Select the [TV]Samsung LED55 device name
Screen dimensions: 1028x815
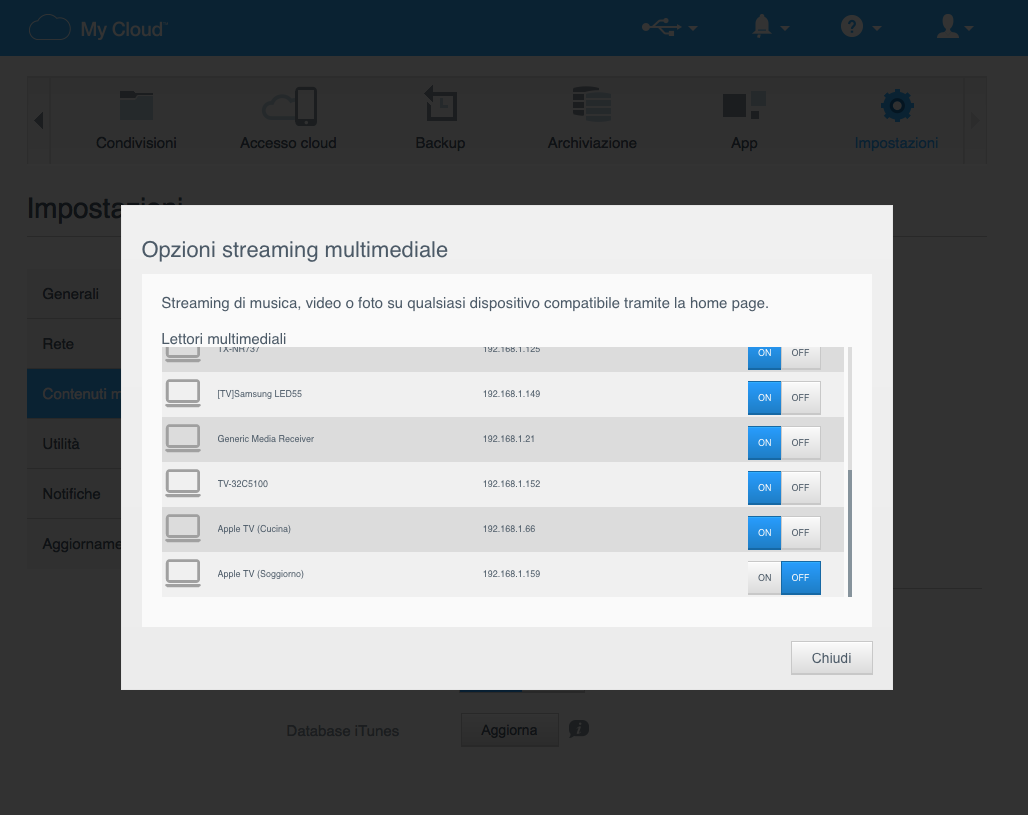point(260,394)
